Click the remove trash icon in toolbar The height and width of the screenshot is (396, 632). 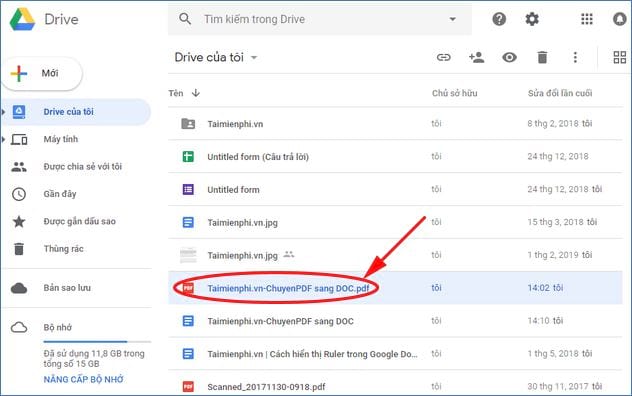click(x=543, y=57)
